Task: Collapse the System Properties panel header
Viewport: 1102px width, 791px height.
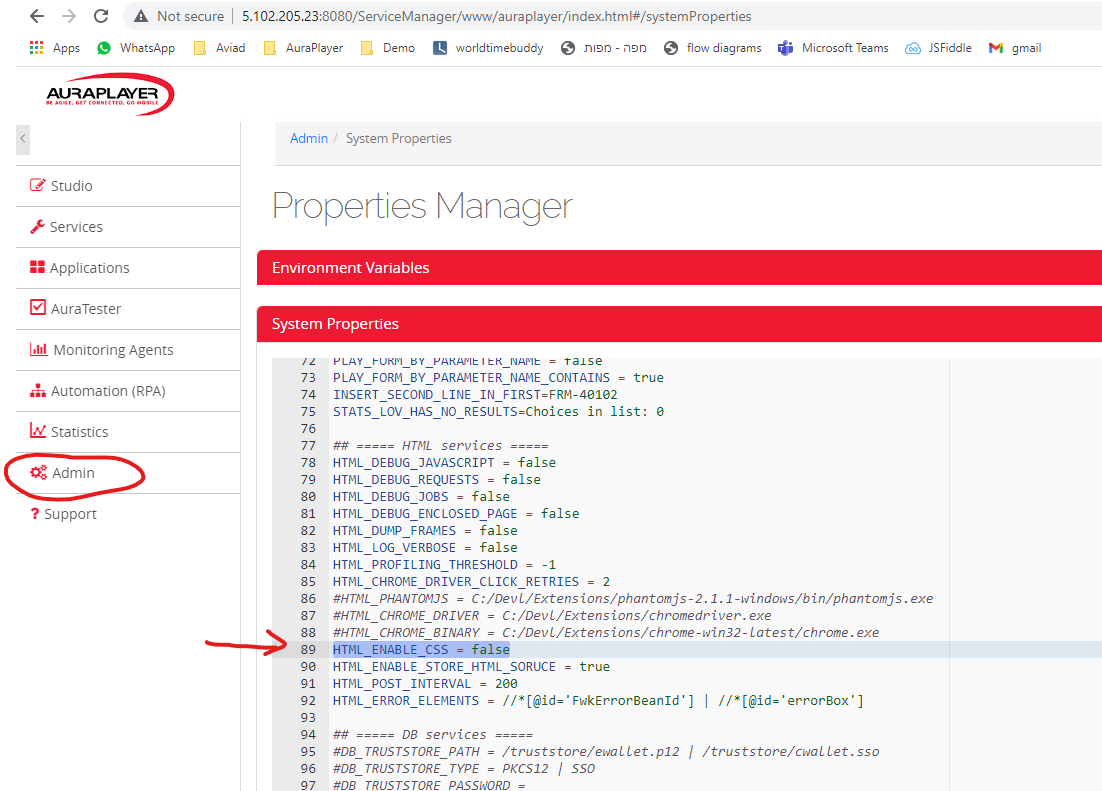Action: pos(679,324)
